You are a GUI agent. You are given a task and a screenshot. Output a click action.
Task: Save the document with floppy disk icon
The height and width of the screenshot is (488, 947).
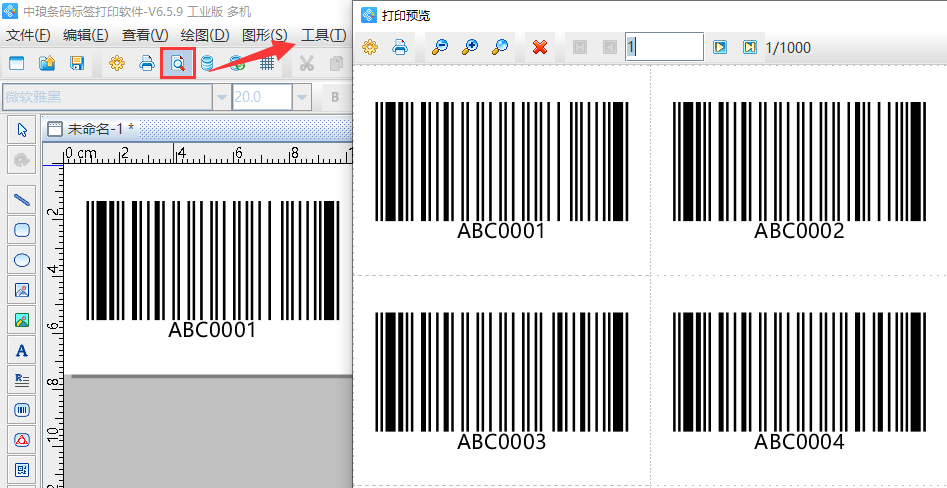tap(77, 63)
